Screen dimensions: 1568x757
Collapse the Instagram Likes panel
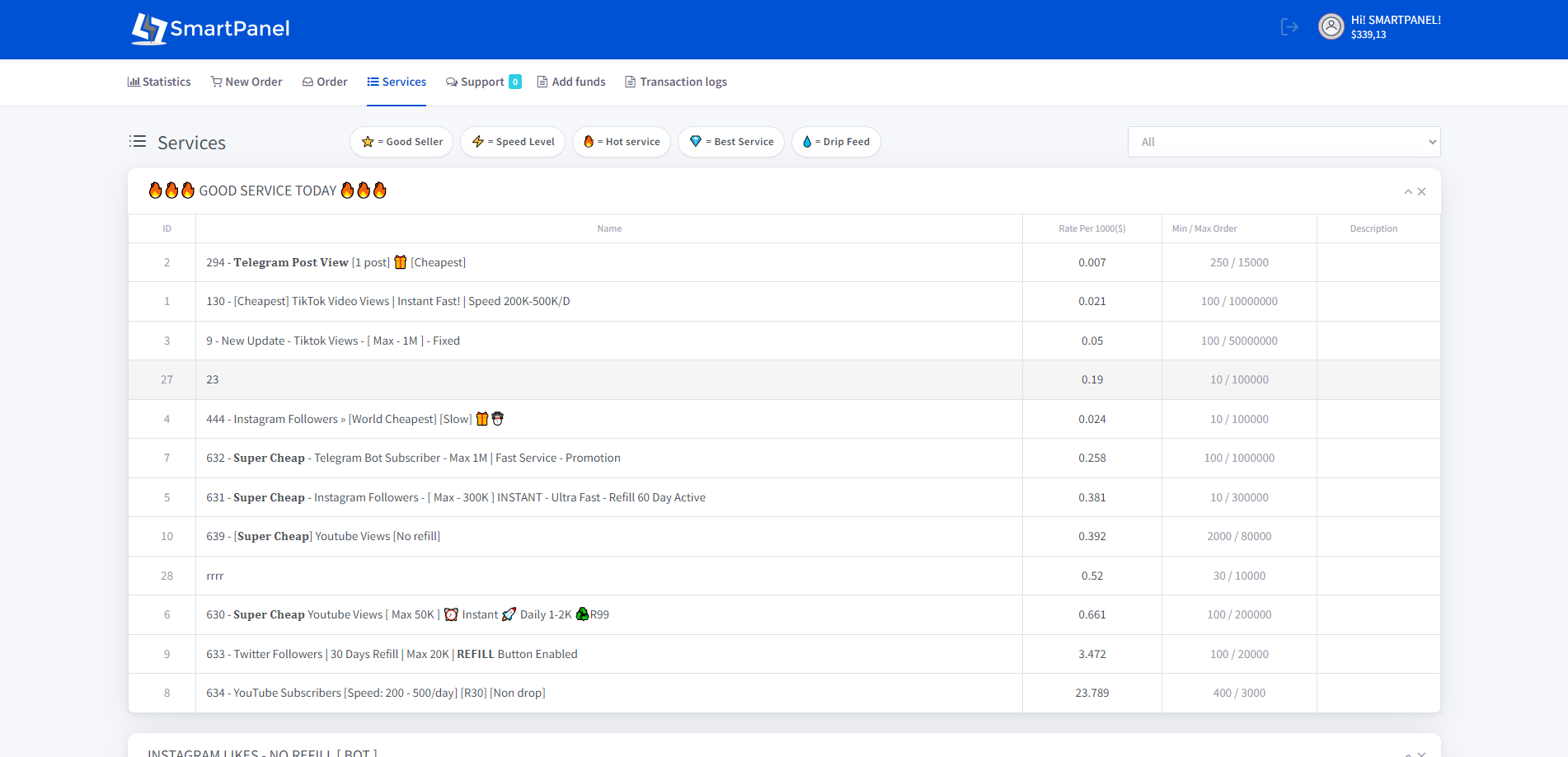click(x=1408, y=754)
